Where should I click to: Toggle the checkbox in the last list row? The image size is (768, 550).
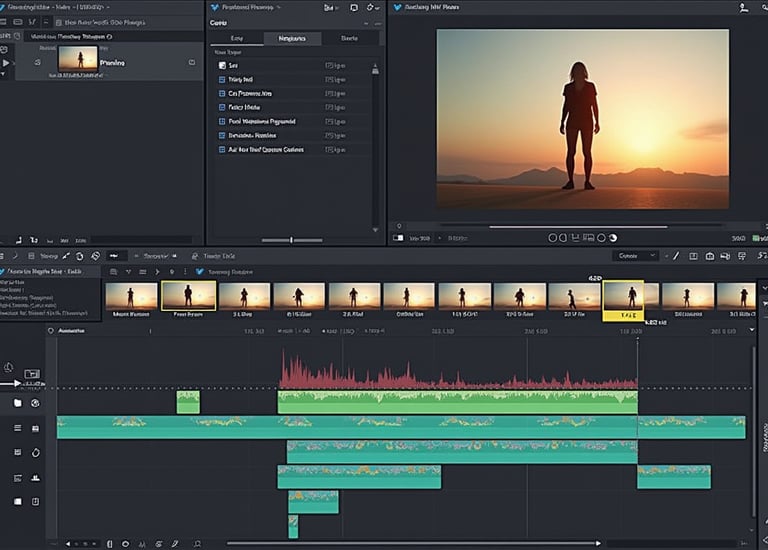pyautogui.click(x=222, y=149)
